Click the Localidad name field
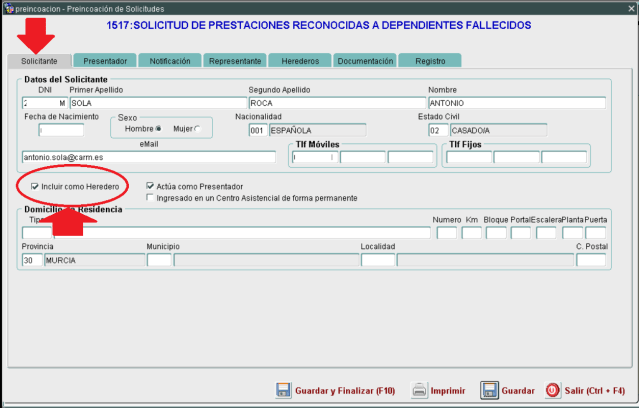This screenshot has height=408, width=639. click(x=485, y=260)
